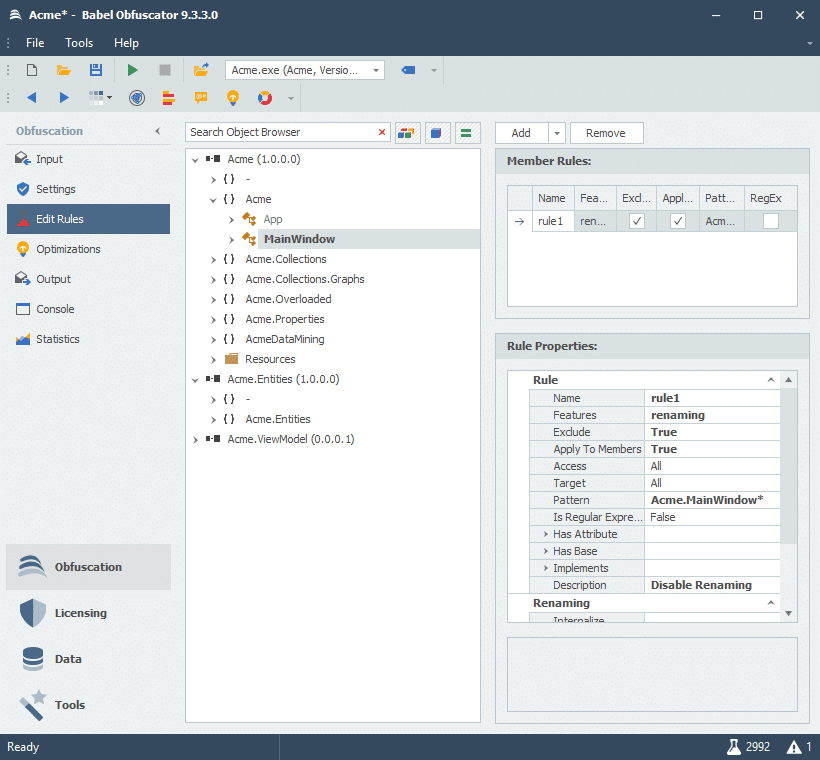The width and height of the screenshot is (820, 760).
Task: Collapse the Obfuscation side panel
Action: [x=157, y=131]
